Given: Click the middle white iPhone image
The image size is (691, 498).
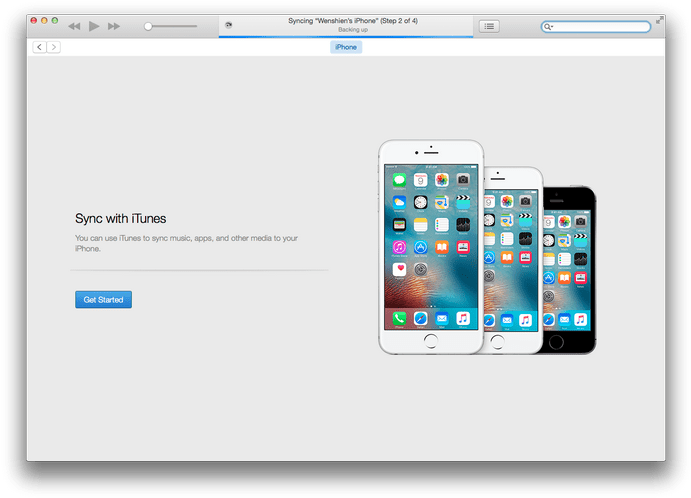Looking at the screenshot, I should tap(514, 260).
